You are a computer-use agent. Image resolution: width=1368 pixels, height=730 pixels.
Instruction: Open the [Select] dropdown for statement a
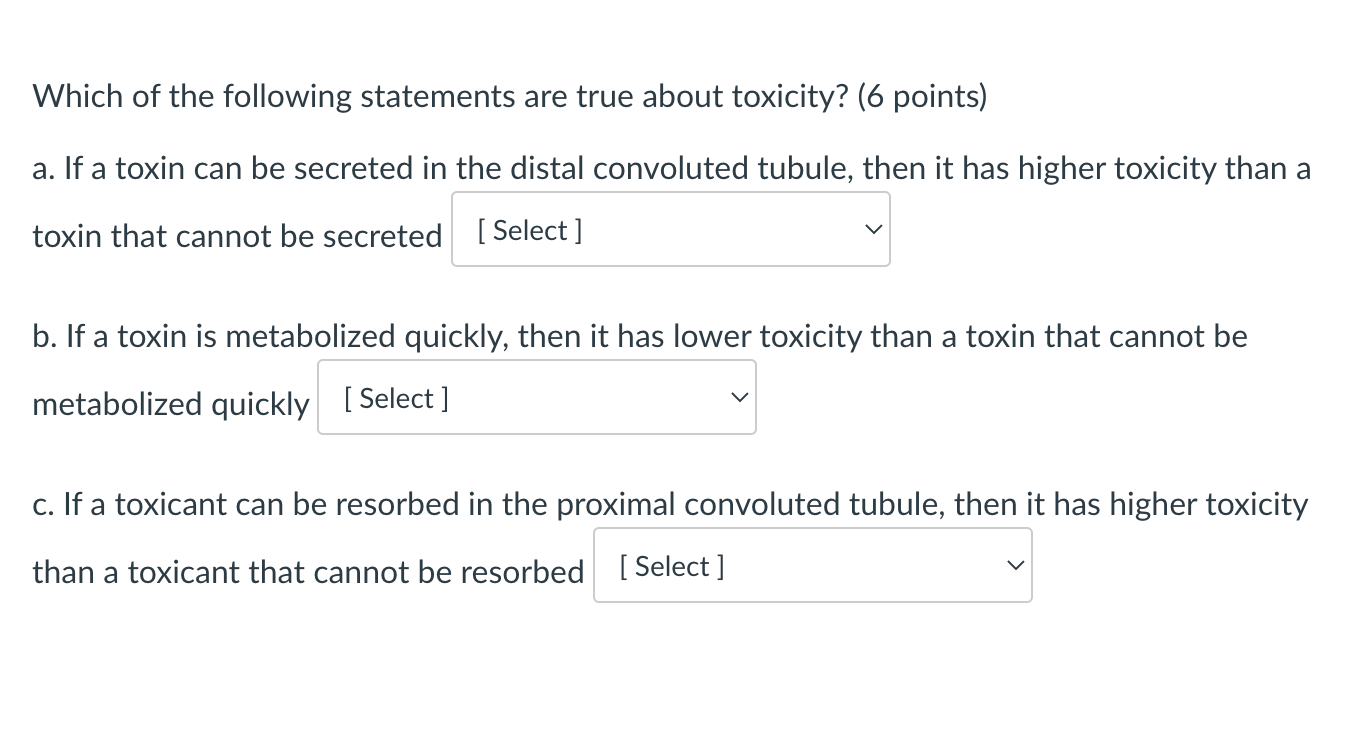coord(670,229)
